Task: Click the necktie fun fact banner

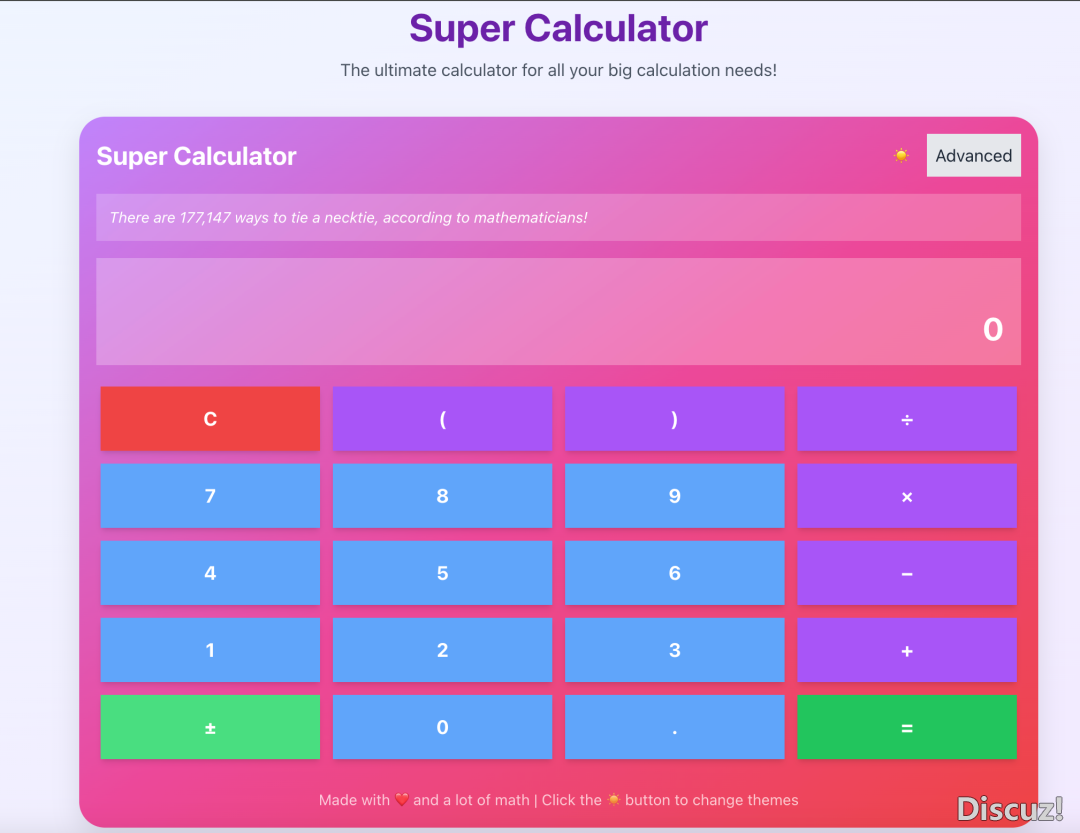Action: click(558, 218)
